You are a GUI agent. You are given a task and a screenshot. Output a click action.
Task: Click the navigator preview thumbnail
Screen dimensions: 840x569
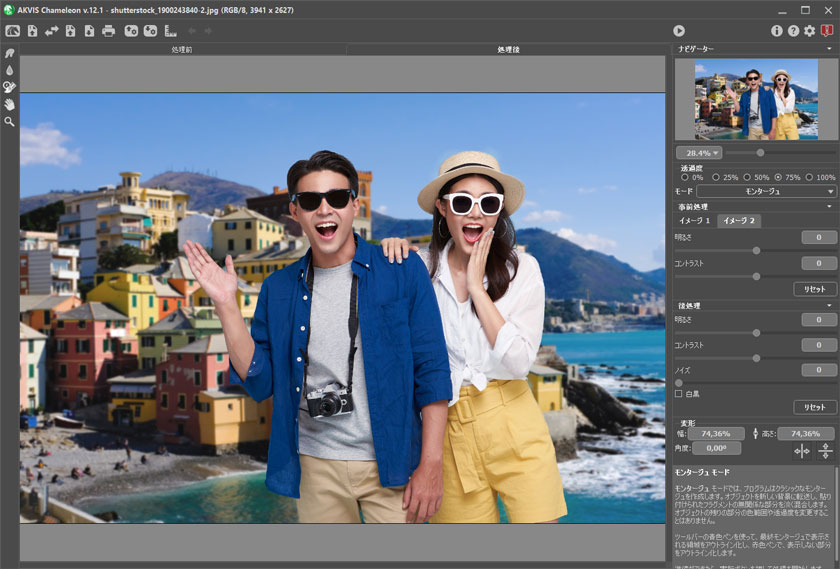(756, 99)
